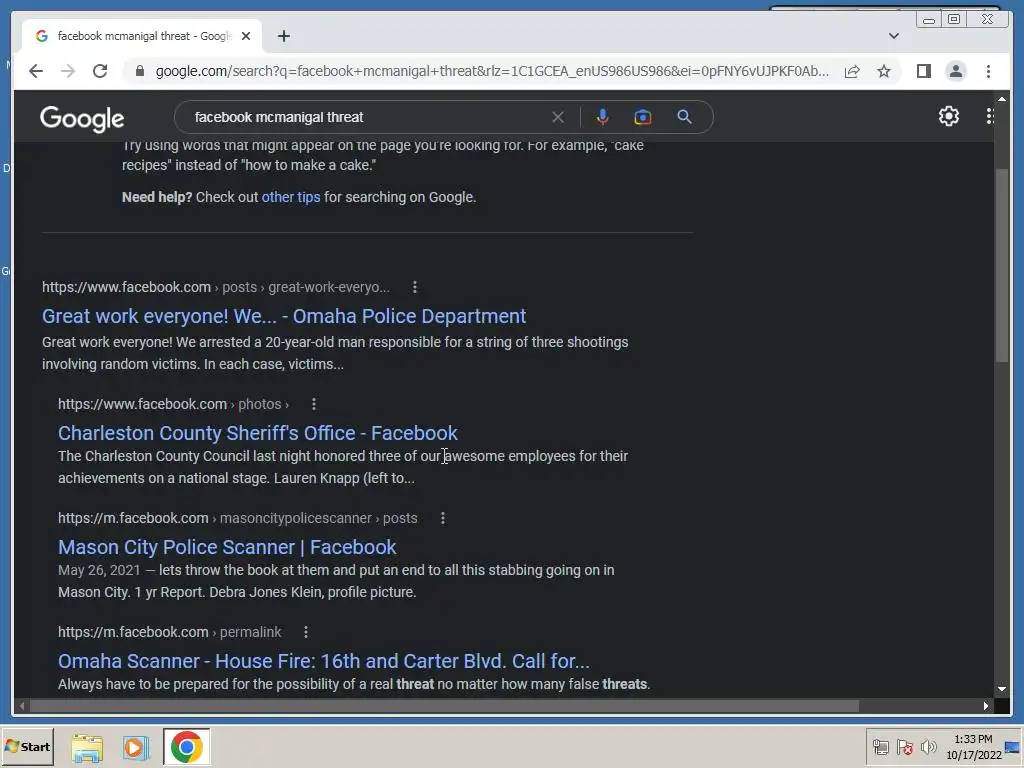Open Action Center flag tray icon
Image resolution: width=1024 pixels, height=768 pixels.
tap(904, 747)
